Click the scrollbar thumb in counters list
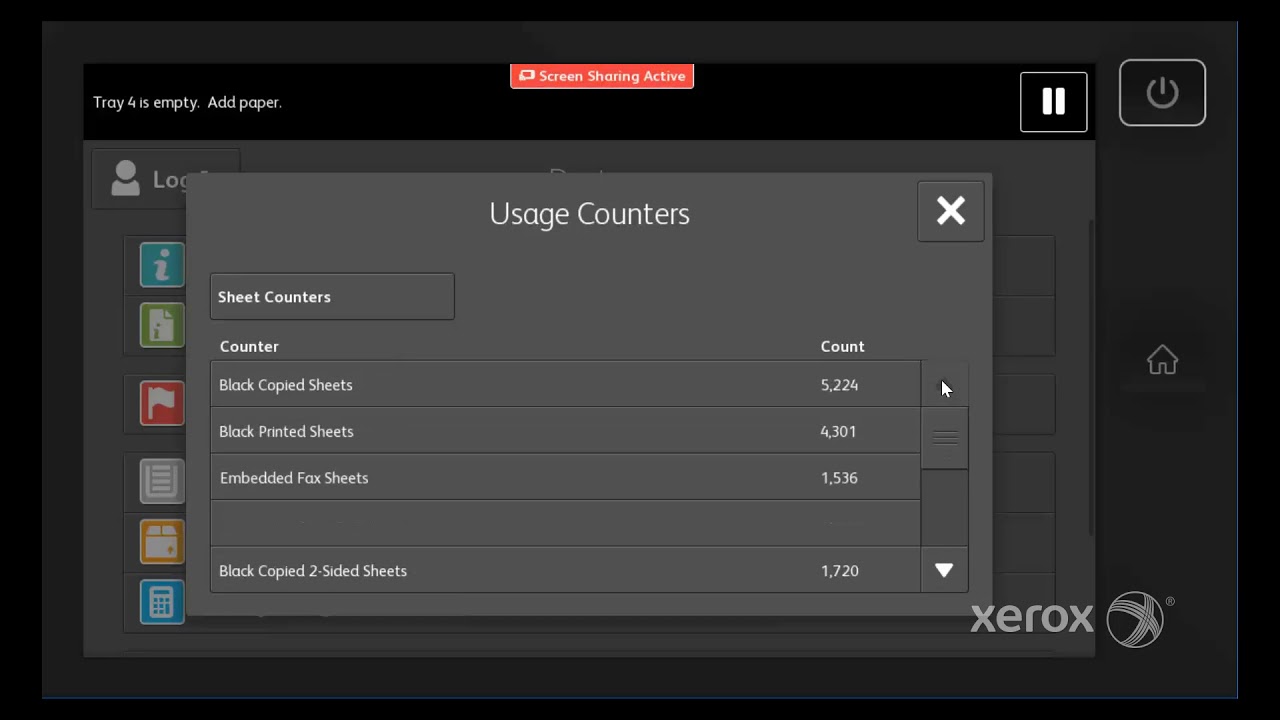Viewport: 1280px width, 720px height. pyautogui.click(x=944, y=438)
